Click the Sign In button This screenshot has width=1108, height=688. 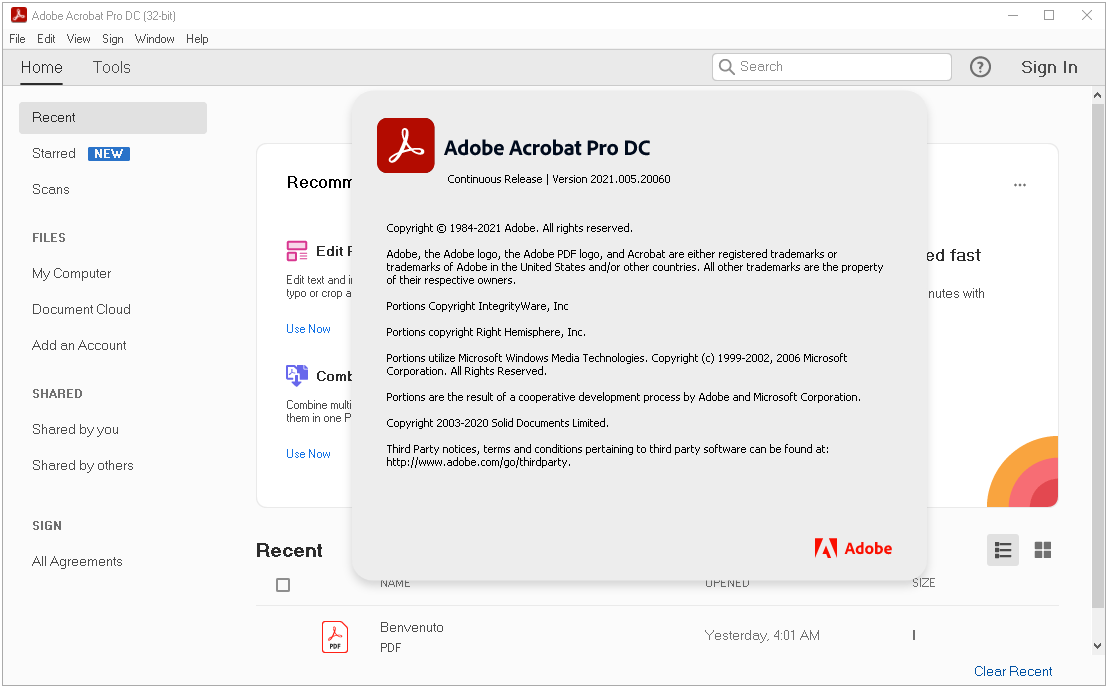[1049, 67]
